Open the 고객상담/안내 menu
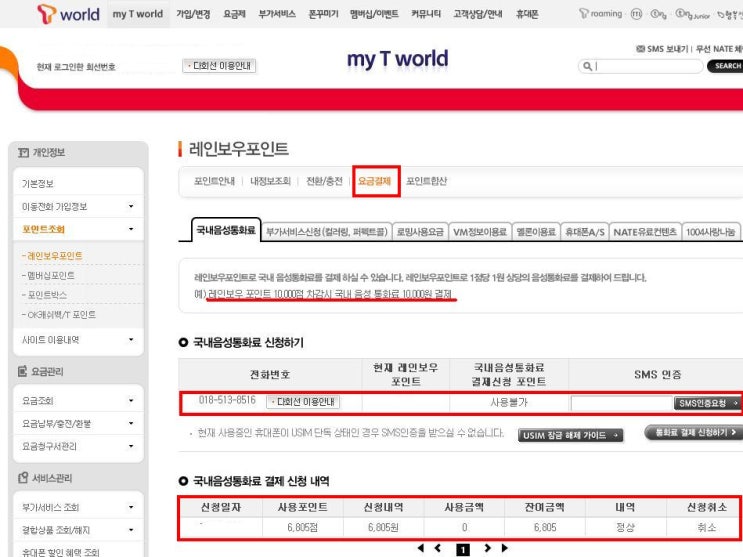Image resolution: width=743 pixels, height=557 pixels. (478, 14)
